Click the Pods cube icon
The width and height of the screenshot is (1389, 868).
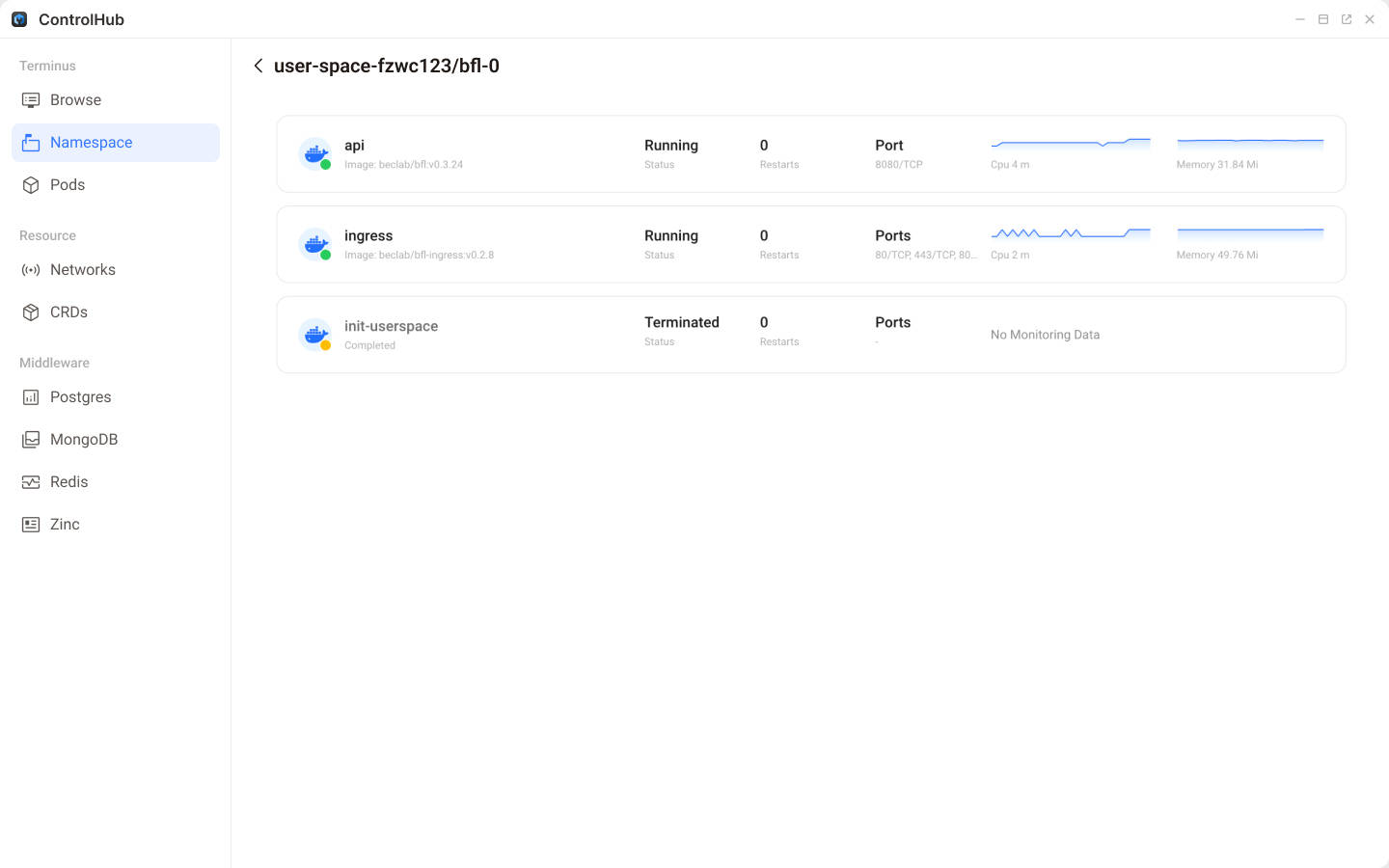(x=31, y=185)
